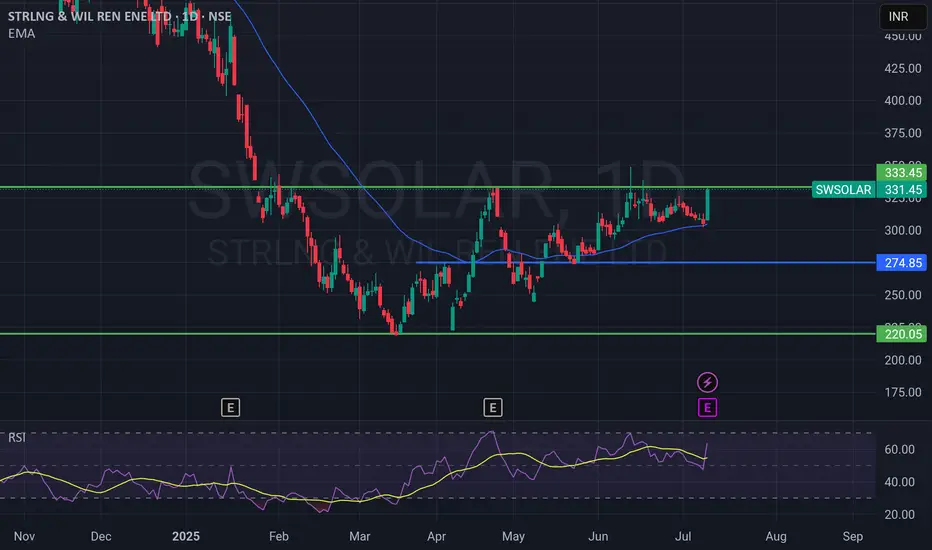The width and height of the screenshot is (932, 550).
Task: Open the earnings marker near late April
Action: 493,408
